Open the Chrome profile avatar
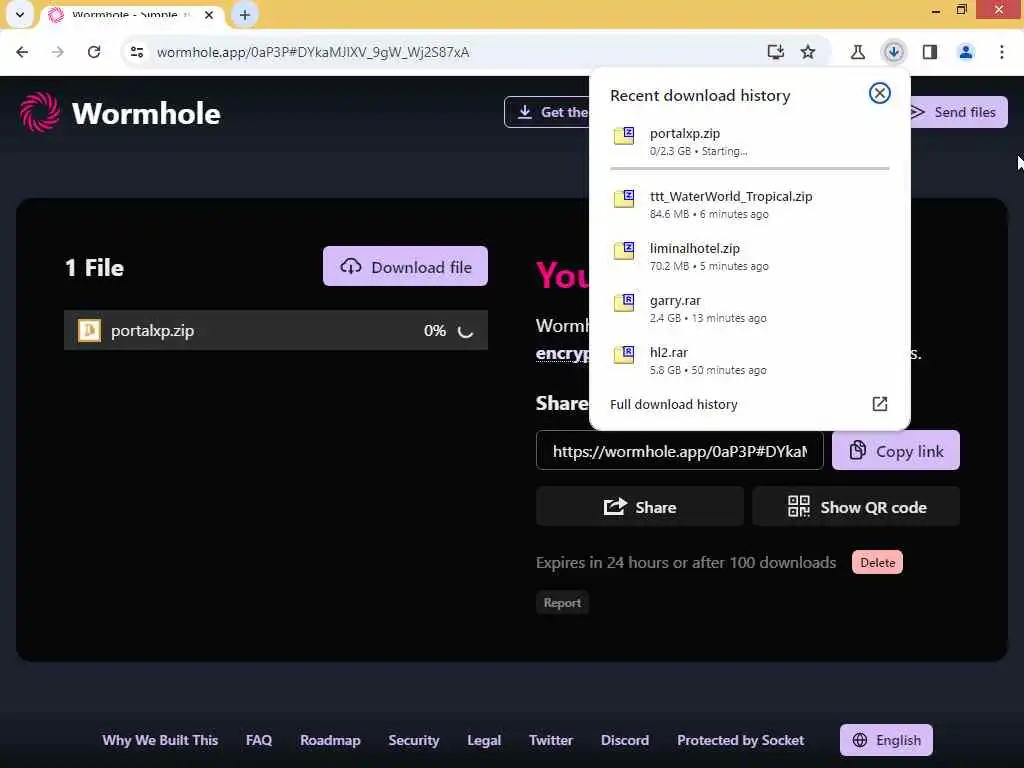Viewport: 1024px width, 768px height. point(966,52)
